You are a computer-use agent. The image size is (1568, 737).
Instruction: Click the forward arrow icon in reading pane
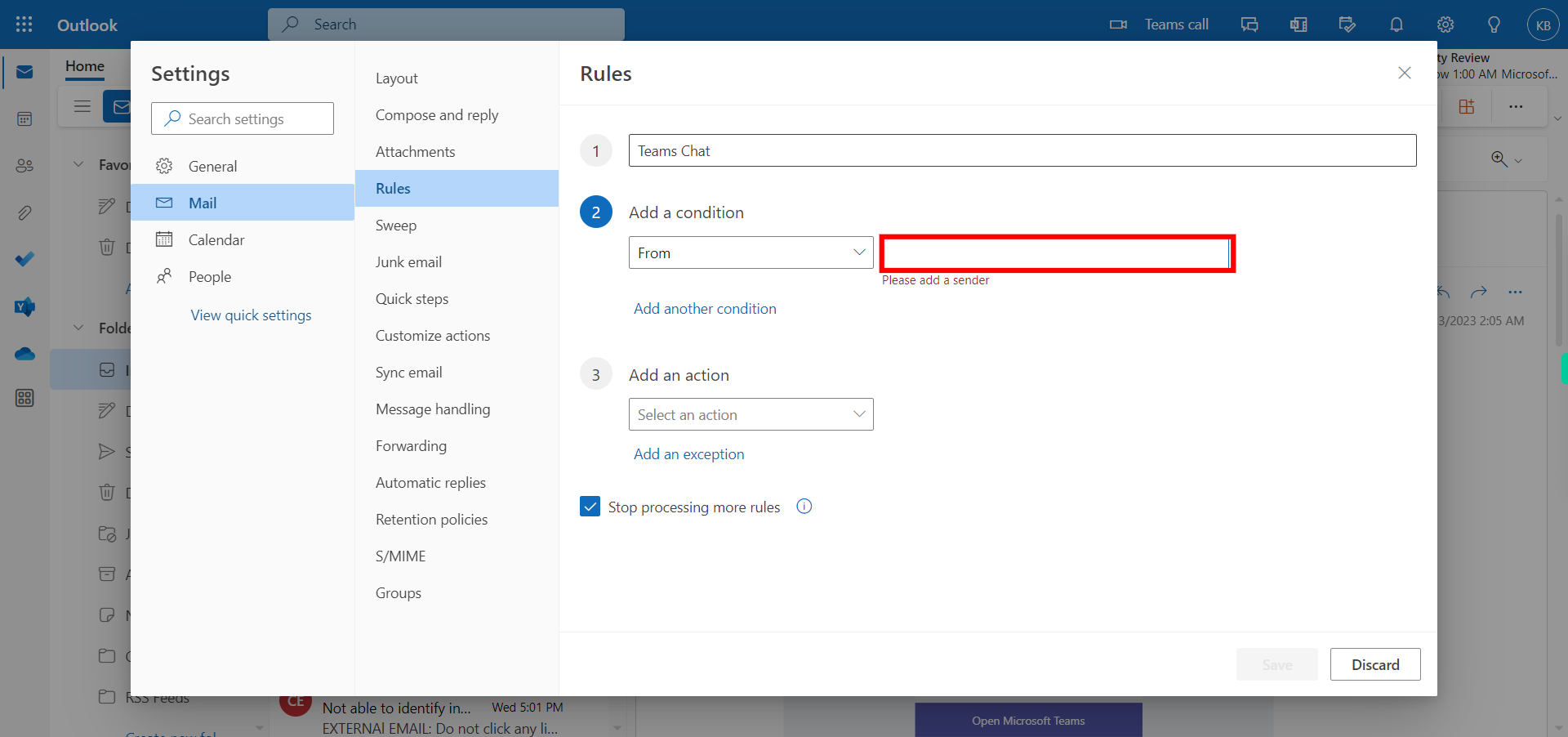pos(1479,292)
